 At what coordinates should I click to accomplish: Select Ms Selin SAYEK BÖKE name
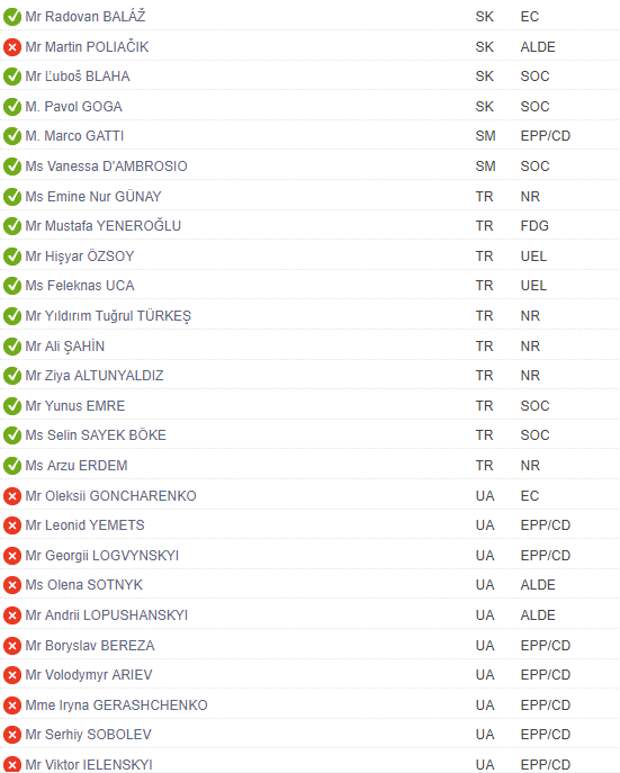96,435
